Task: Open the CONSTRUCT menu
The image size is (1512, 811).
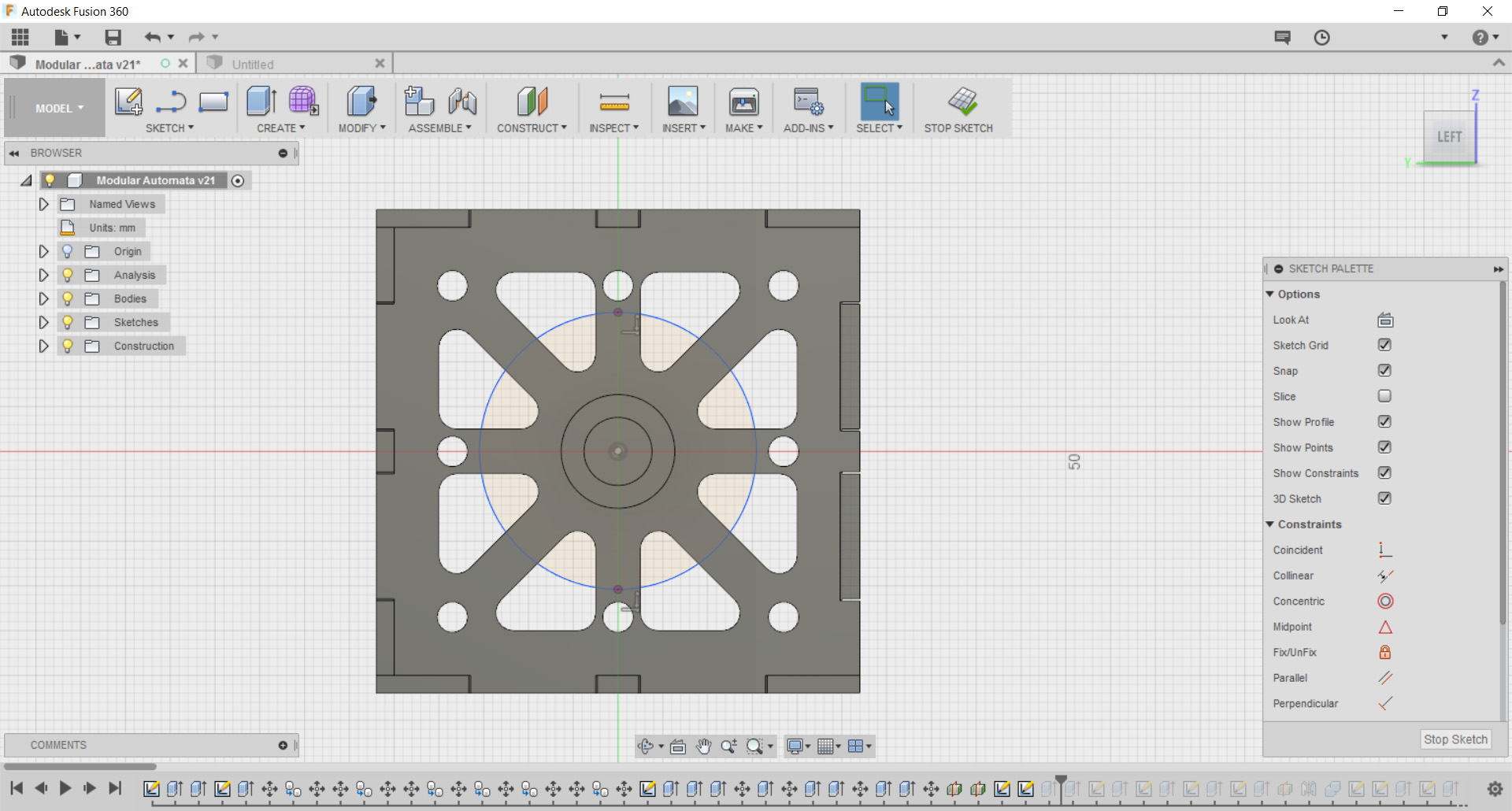Action: click(x=532, y=128)
